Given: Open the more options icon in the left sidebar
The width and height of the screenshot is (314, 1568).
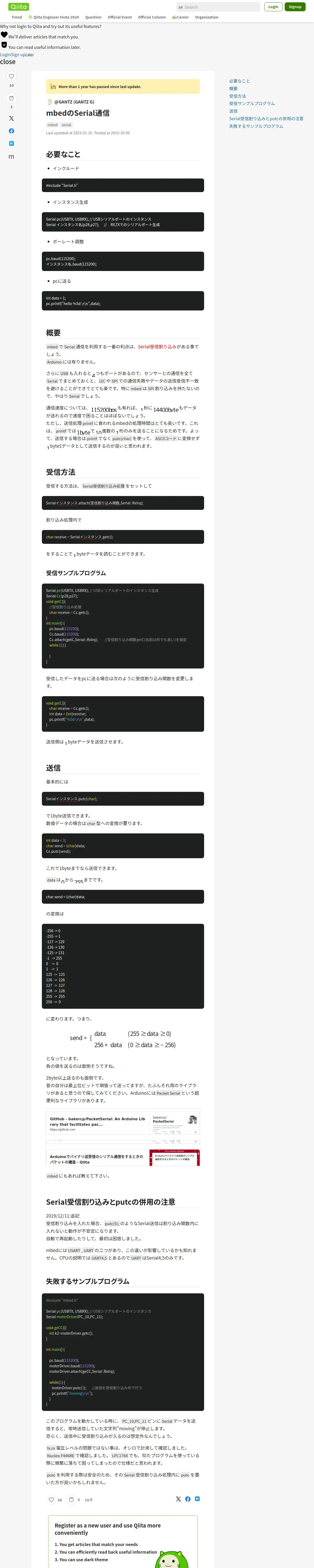Looking at the screenshot, I should 11,157.
